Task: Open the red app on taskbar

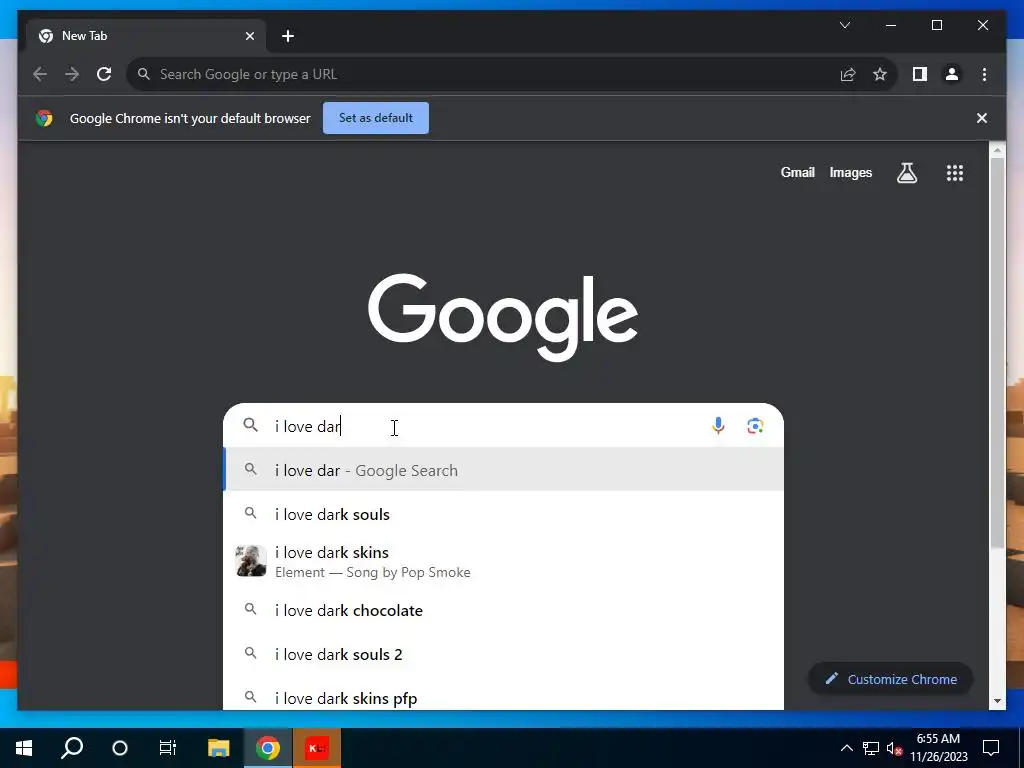Action: pos(317,748)
